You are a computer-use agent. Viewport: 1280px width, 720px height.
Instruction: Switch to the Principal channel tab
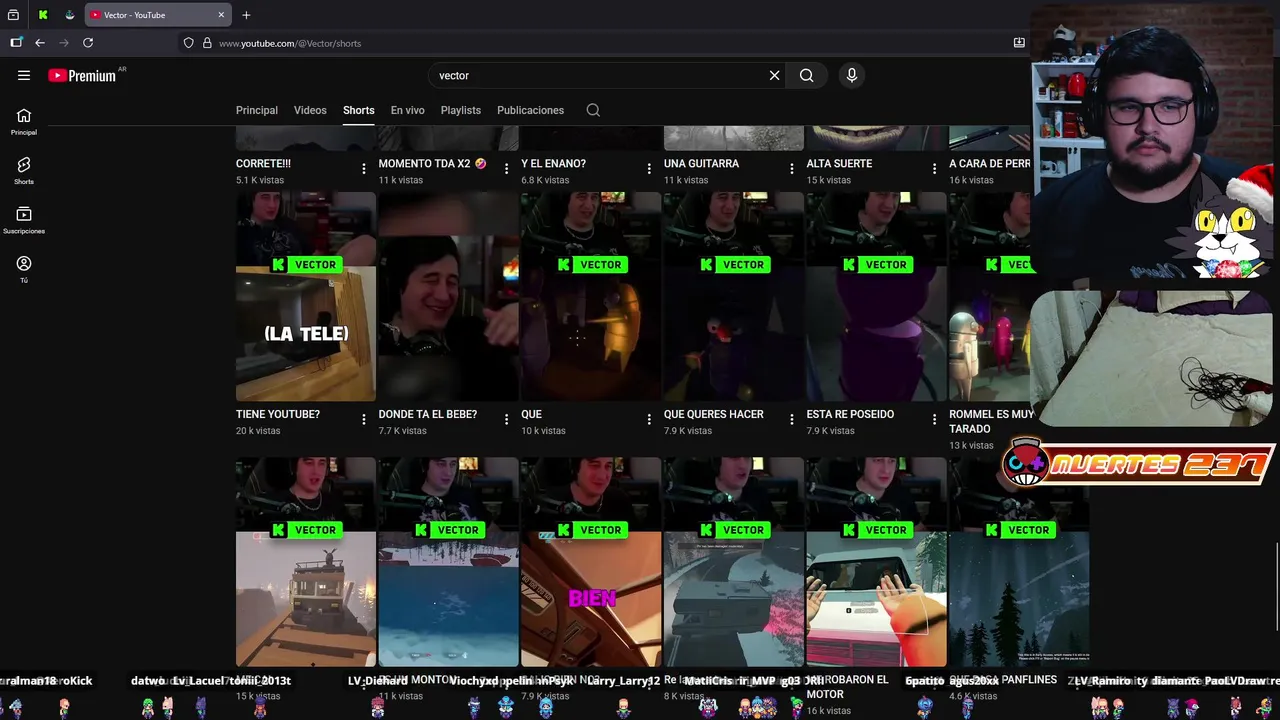click(257, 110)
